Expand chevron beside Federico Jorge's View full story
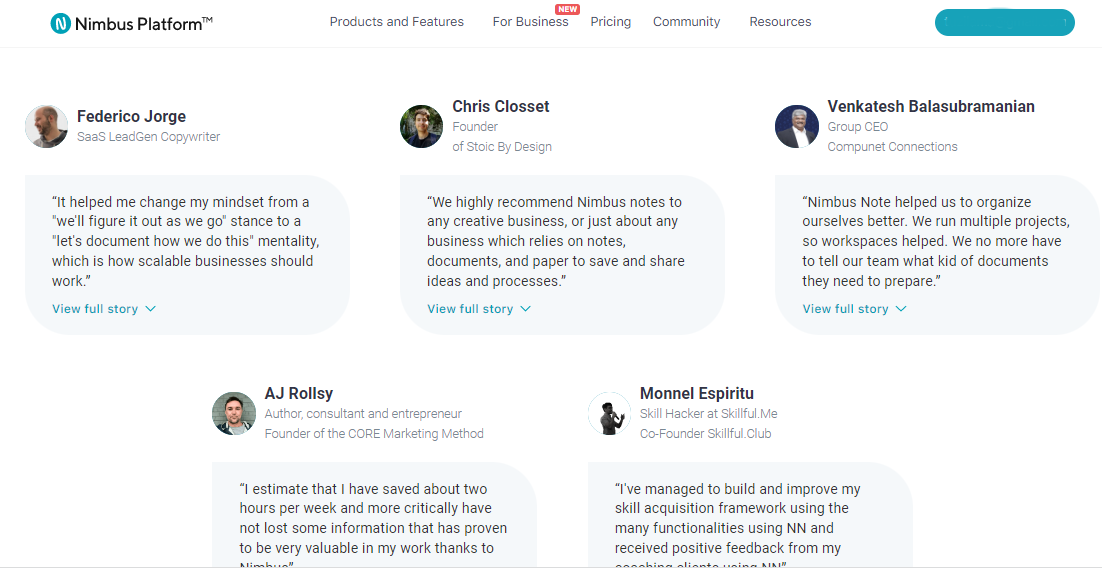 [x=150, y=308]
